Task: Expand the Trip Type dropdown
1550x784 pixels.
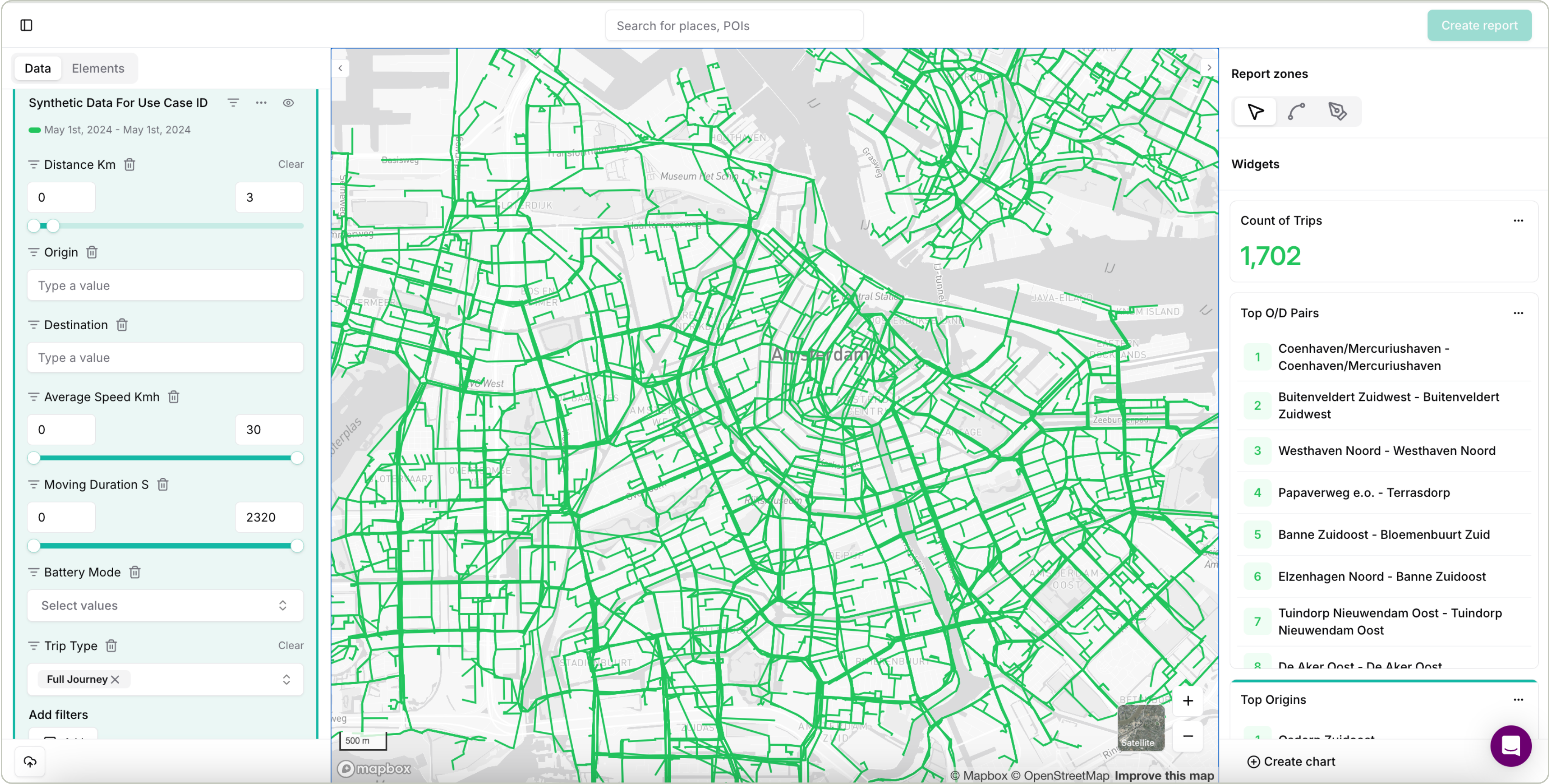Action: pyautogui.click(x=286, y=679)
